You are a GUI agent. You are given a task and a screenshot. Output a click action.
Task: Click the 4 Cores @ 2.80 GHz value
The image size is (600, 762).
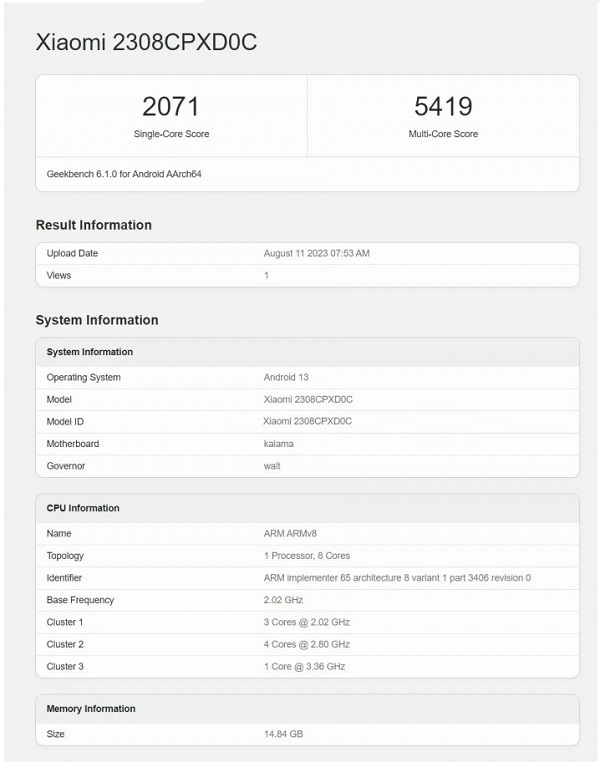[307, 644]
